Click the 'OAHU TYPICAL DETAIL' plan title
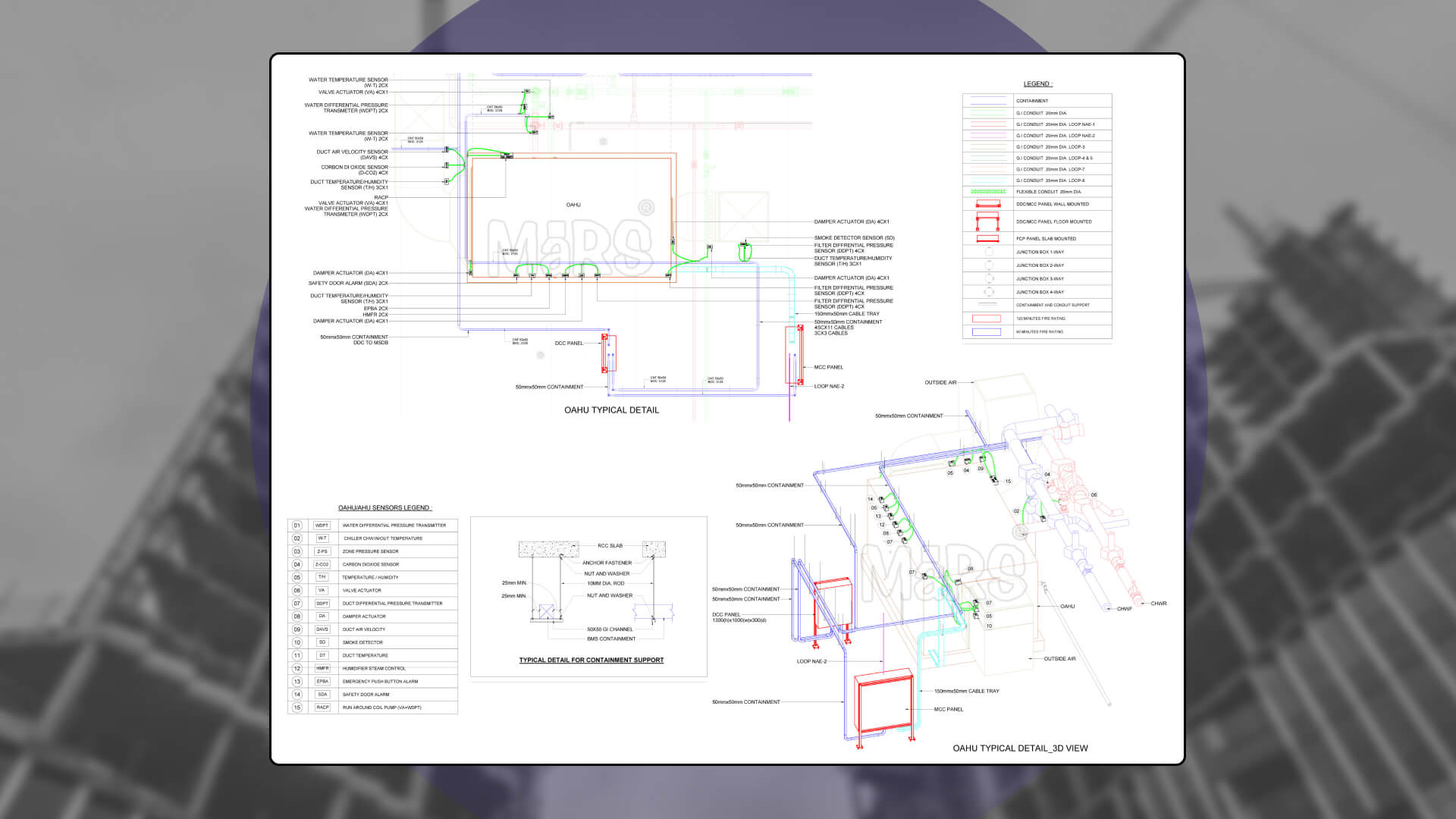This screenshot has width=1456, height=819. coord(611,410)
